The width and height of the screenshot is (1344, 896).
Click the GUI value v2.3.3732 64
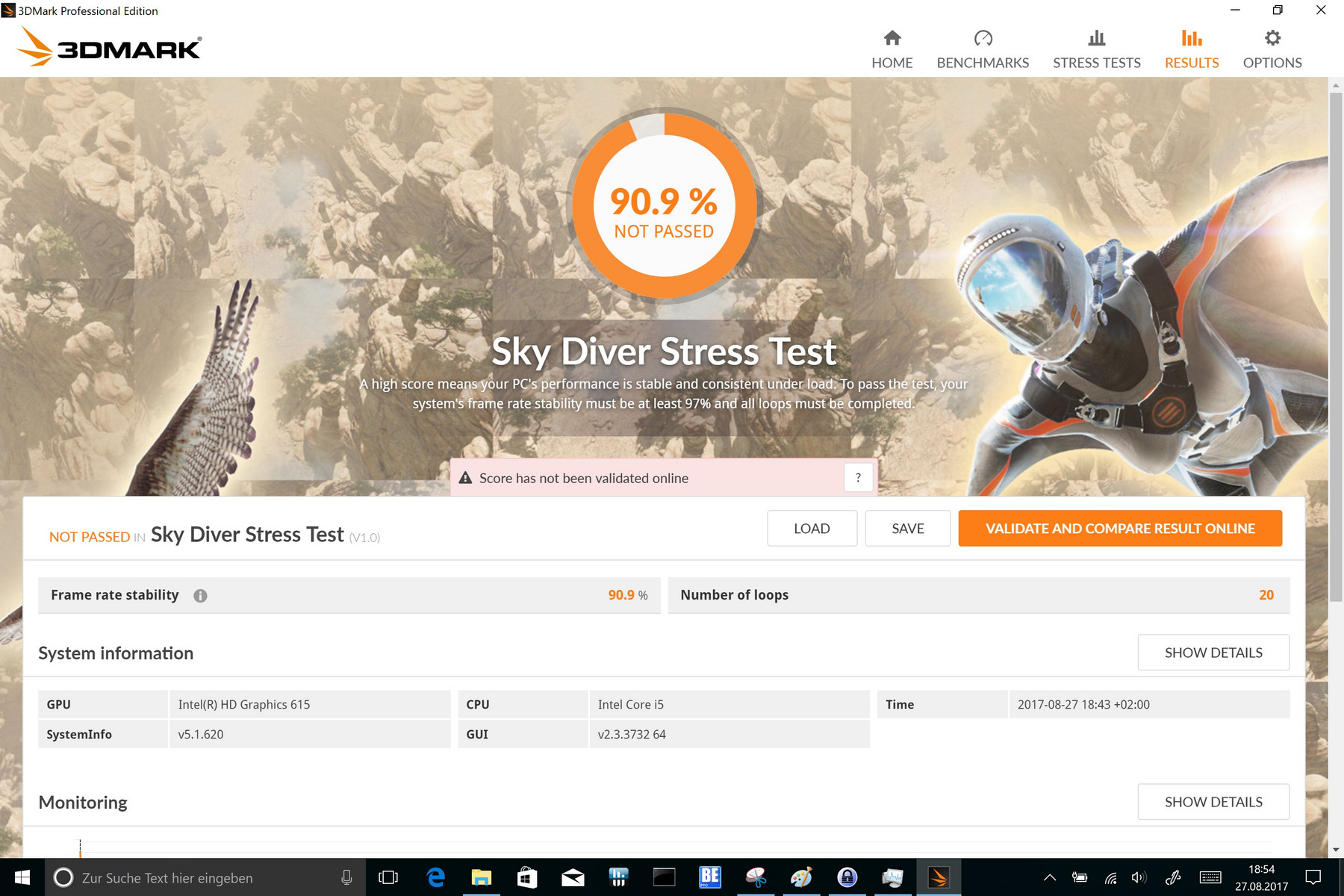pos(632,735)
